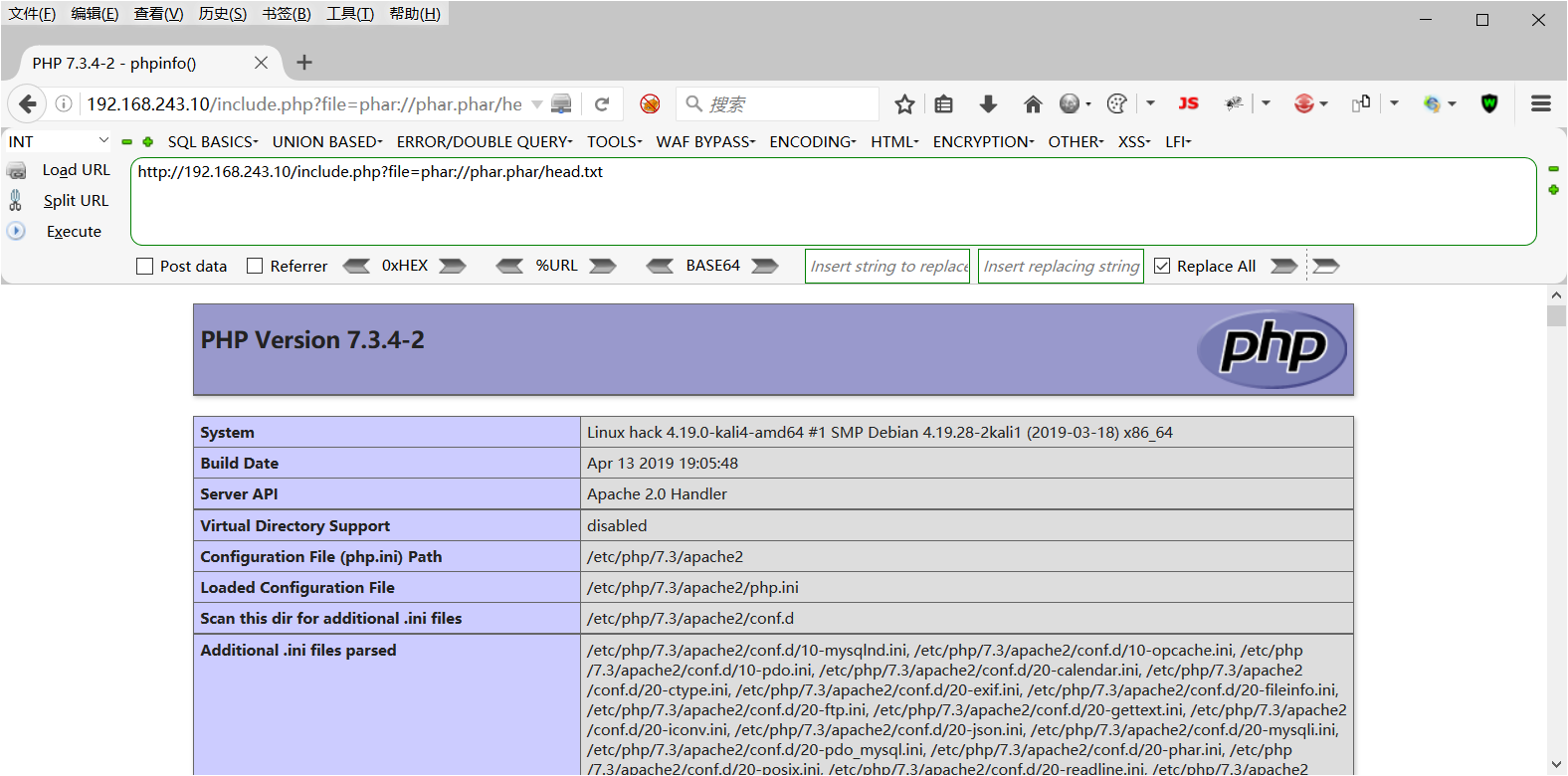The height and width of the screenshot is (776, 1568).
Task: Focus the Insert string to replace field
Action: (887, 266)
